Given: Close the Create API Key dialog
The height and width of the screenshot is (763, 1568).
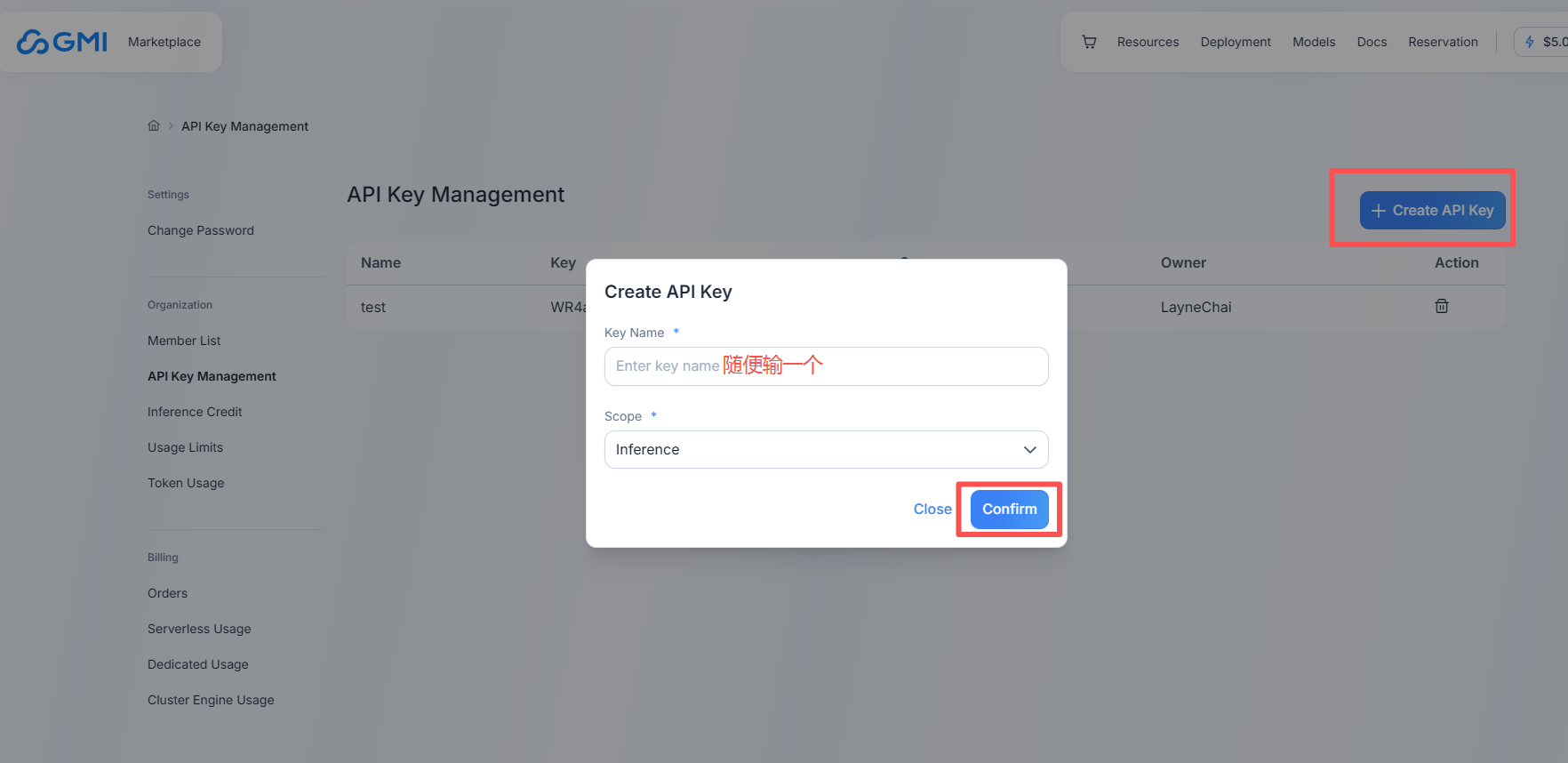Looking at the screenshot, I should (x=932, y=510).
